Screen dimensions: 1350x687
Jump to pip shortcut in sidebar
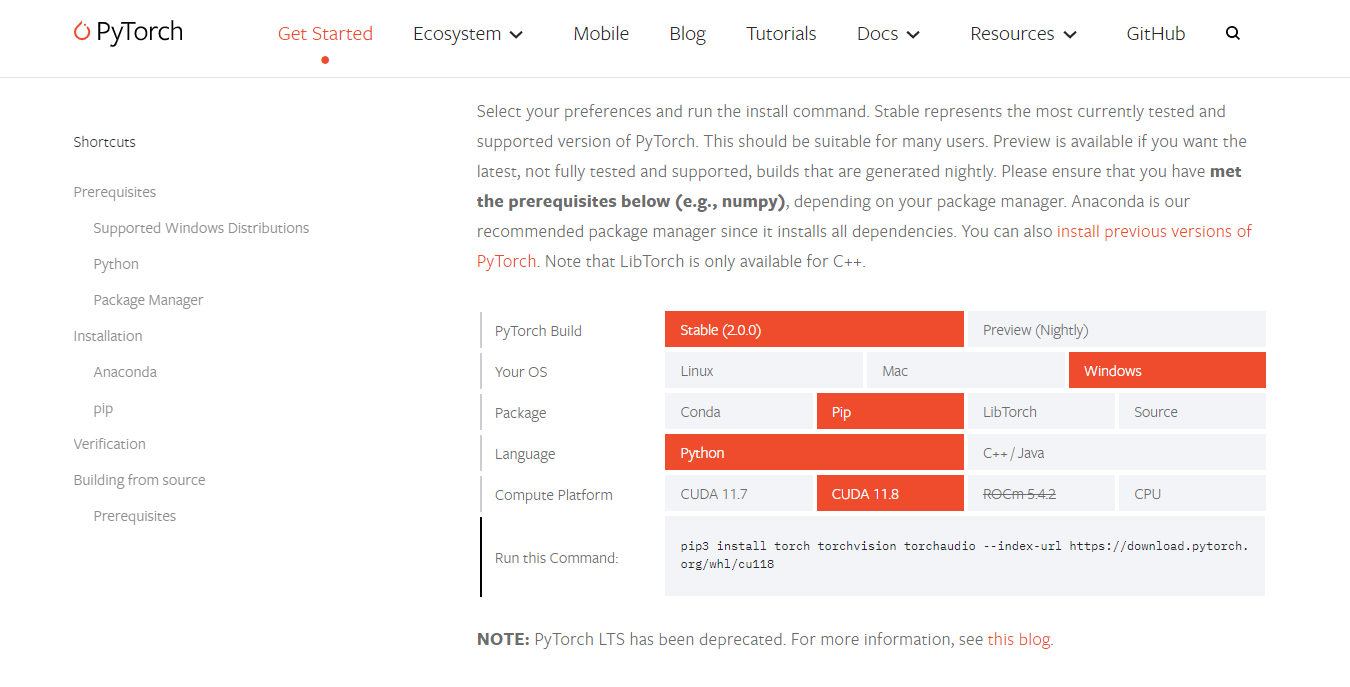tap(103, 408)
